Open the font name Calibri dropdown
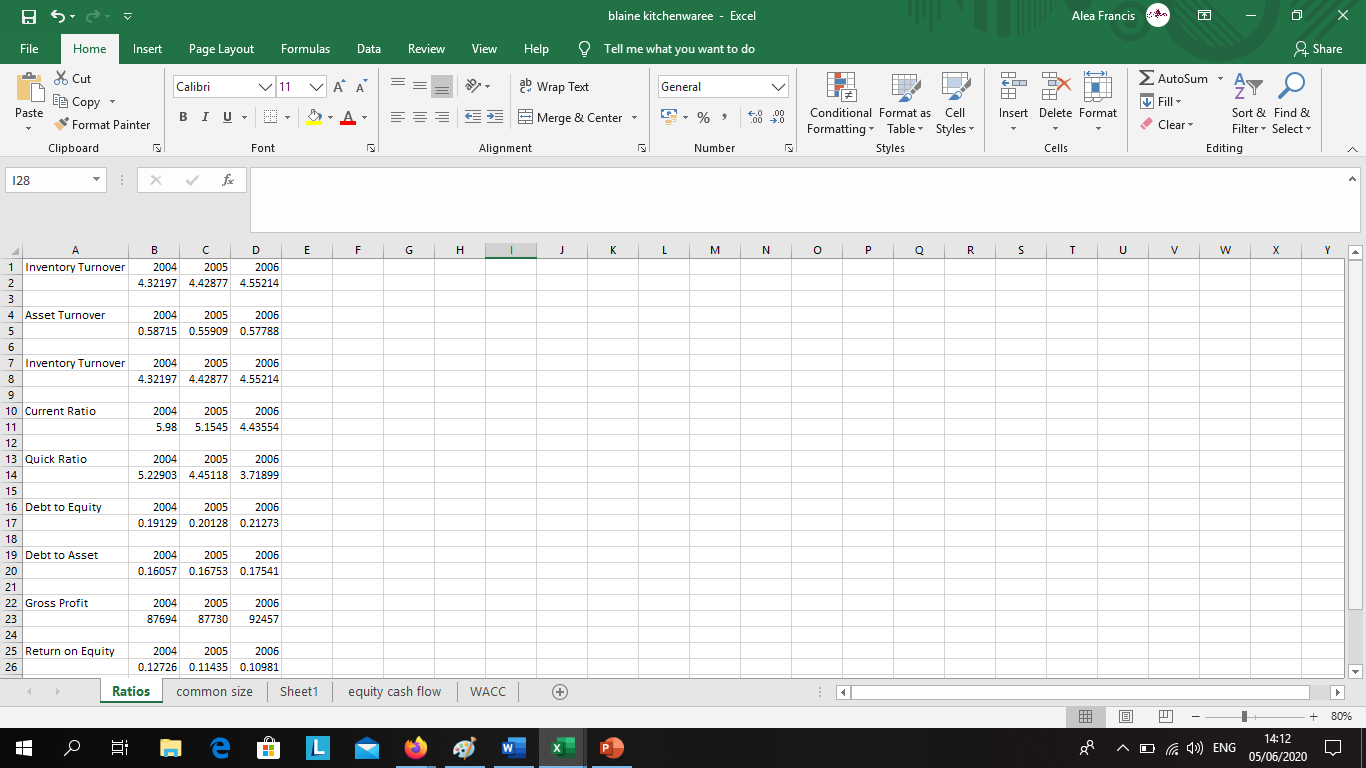Image resolution: width=1366 pixels, height=768 pixels. (x=264, y=87)
